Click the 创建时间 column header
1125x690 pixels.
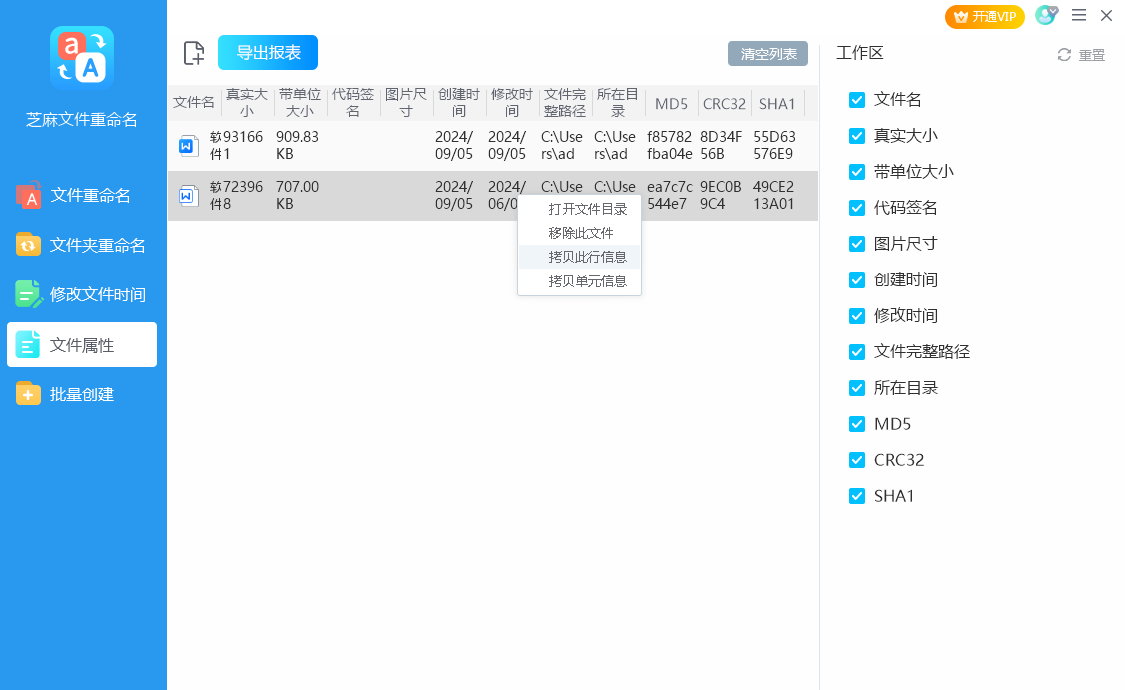(x=459, y=103)
